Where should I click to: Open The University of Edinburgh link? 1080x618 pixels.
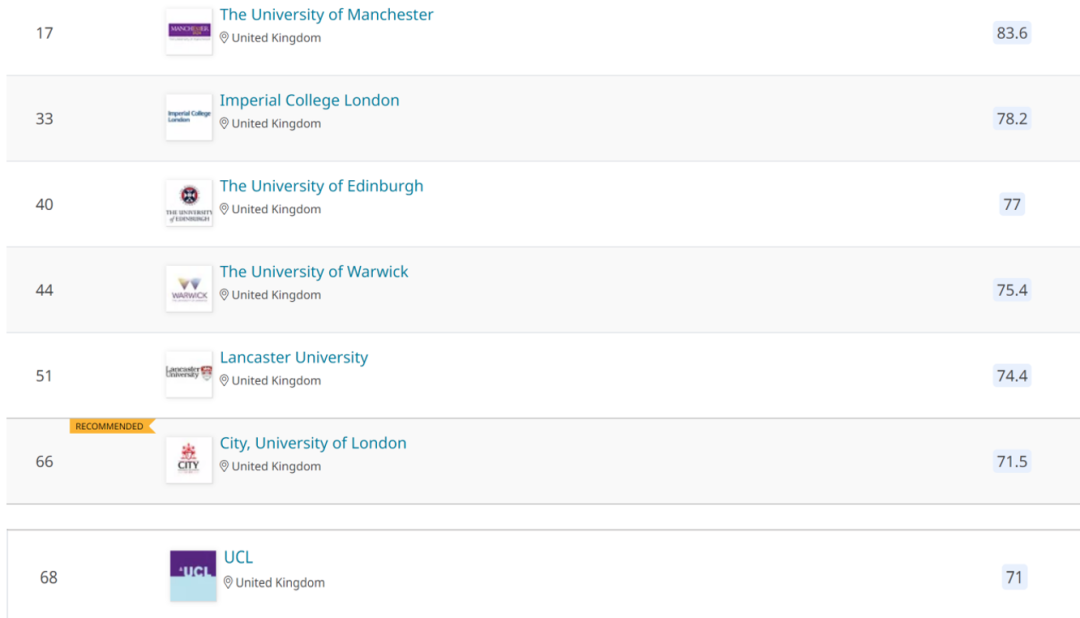click(x=322, y=186)
